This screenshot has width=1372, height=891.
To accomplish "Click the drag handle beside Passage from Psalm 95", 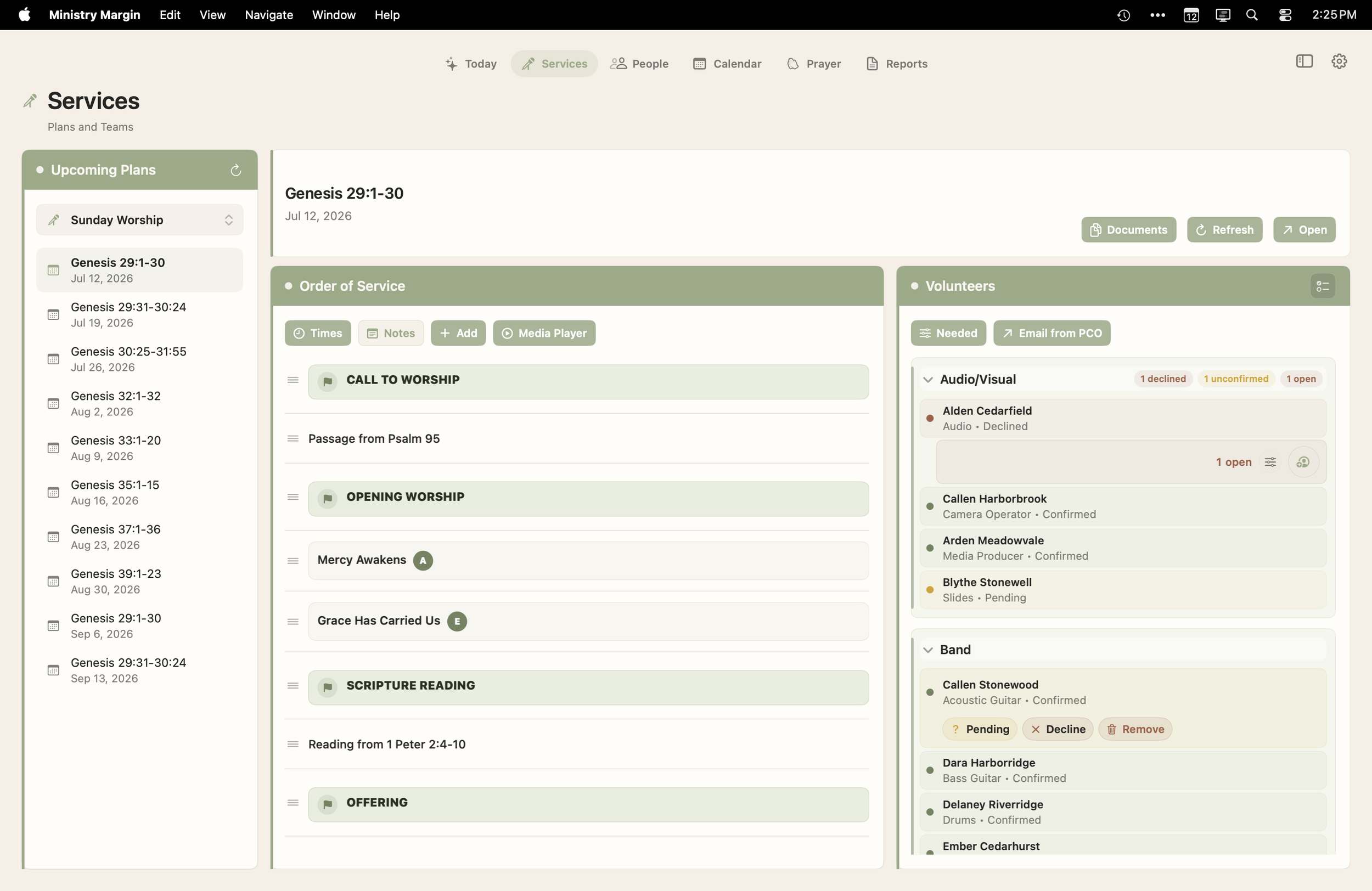I will tap(293, 438).
